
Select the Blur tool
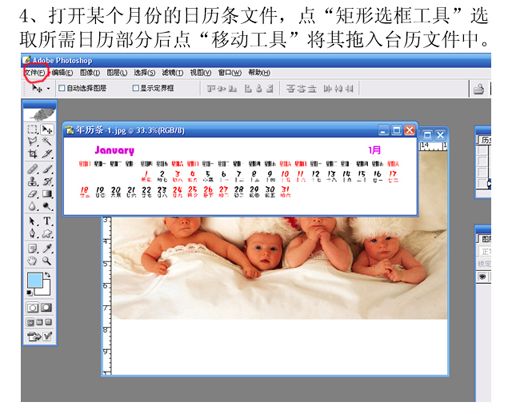pyautogui.click(x=33, y=206)
